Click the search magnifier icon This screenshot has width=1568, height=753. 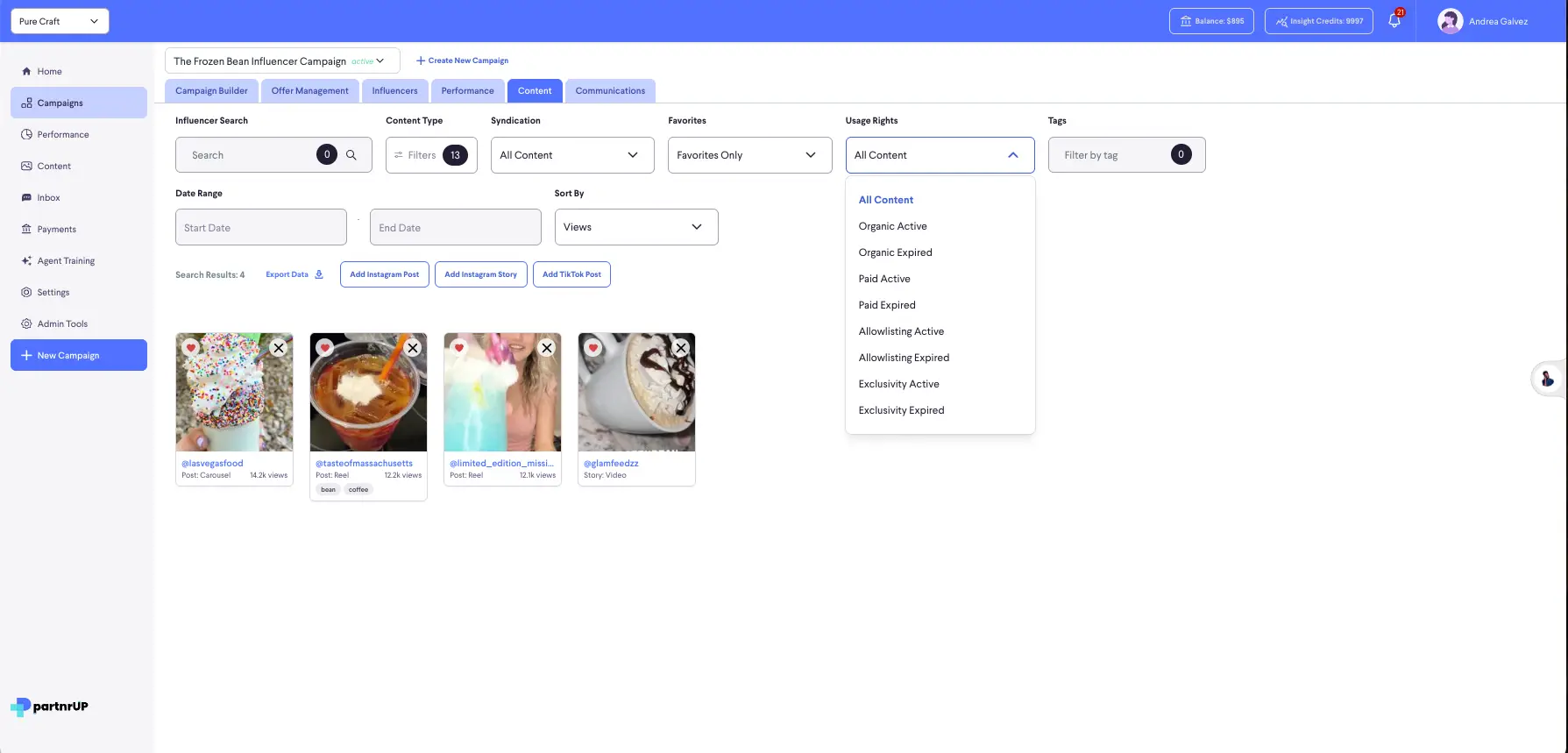(x=351, y=155)
